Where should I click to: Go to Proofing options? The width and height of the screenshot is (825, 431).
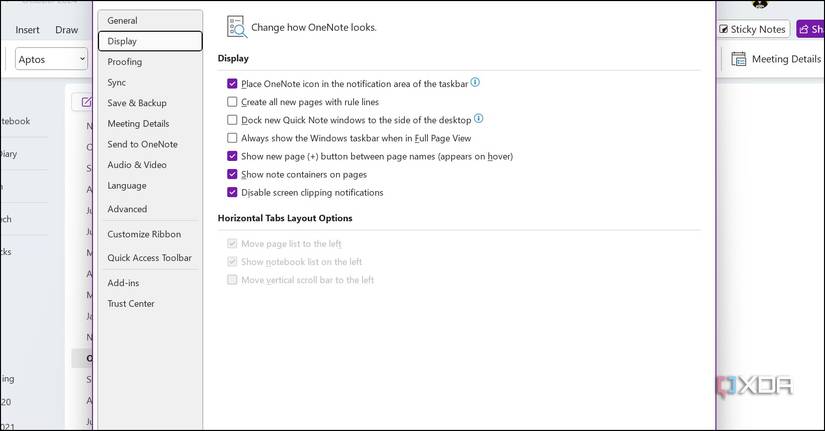150,62
